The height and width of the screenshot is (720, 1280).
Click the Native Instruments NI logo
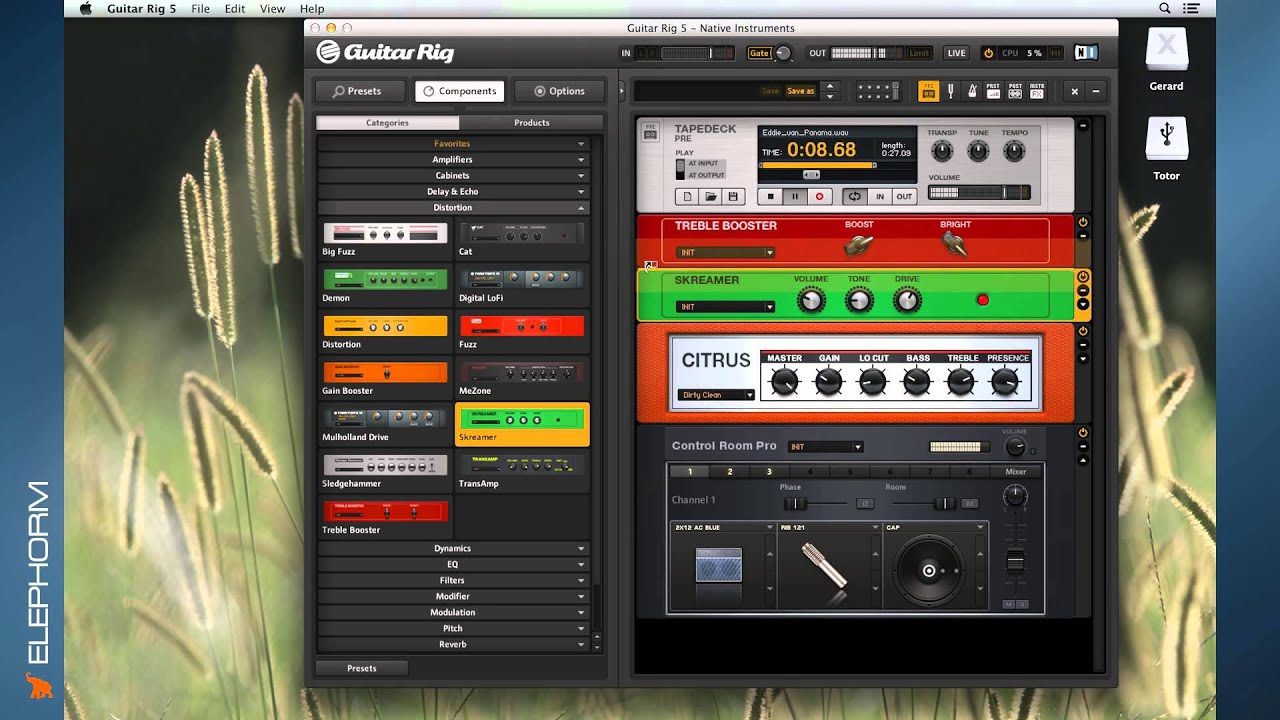[1085, 53]
